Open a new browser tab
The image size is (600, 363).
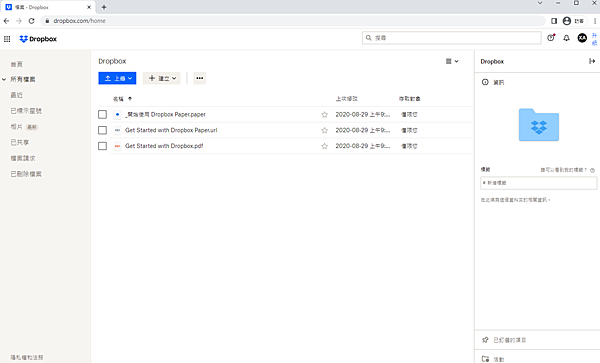104,7
